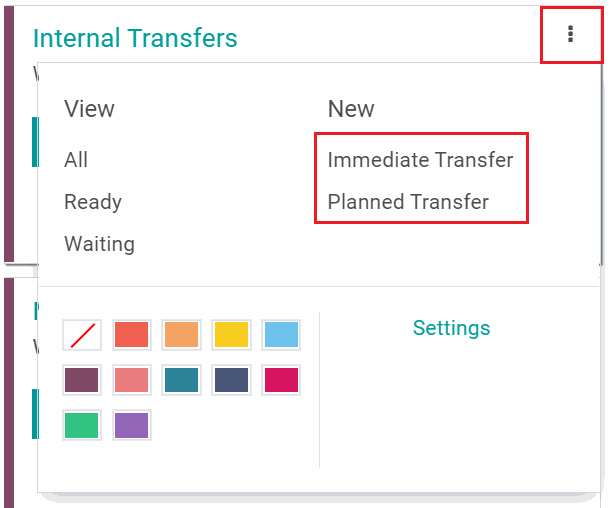Open the Settings link
The image size is (614, 508).
pyautogui.click(x=451, y=328)
